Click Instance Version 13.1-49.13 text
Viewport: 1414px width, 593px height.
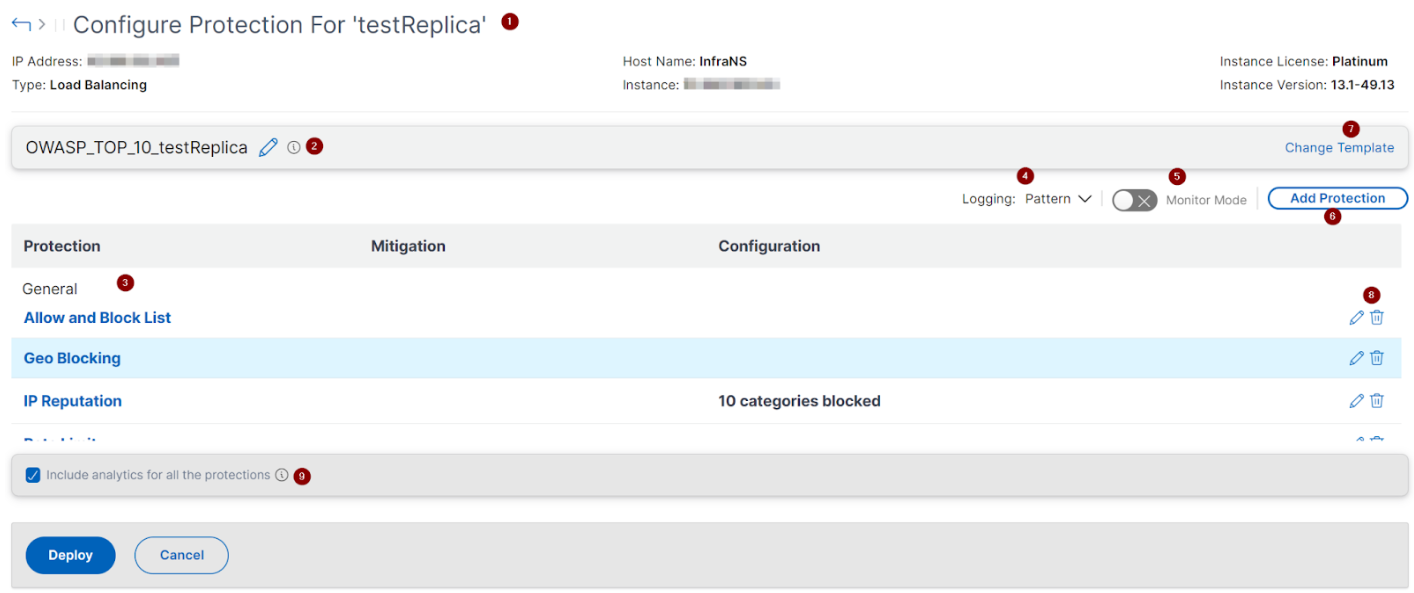point(1307,85)
